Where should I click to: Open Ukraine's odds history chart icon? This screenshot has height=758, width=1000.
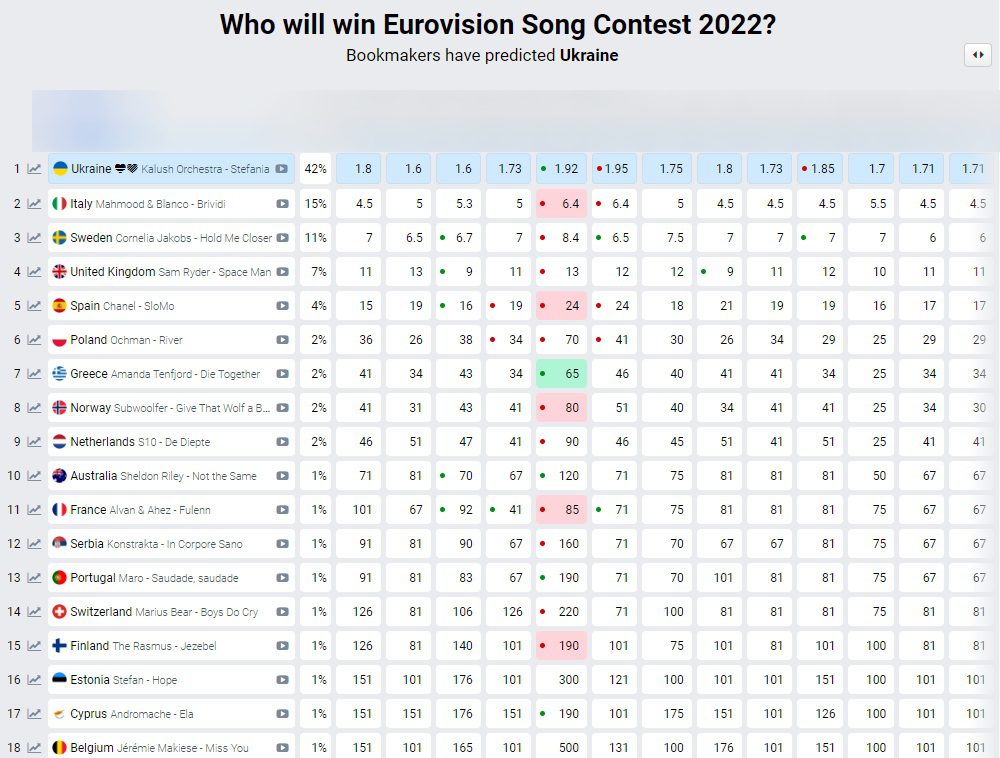coord(34,169)
